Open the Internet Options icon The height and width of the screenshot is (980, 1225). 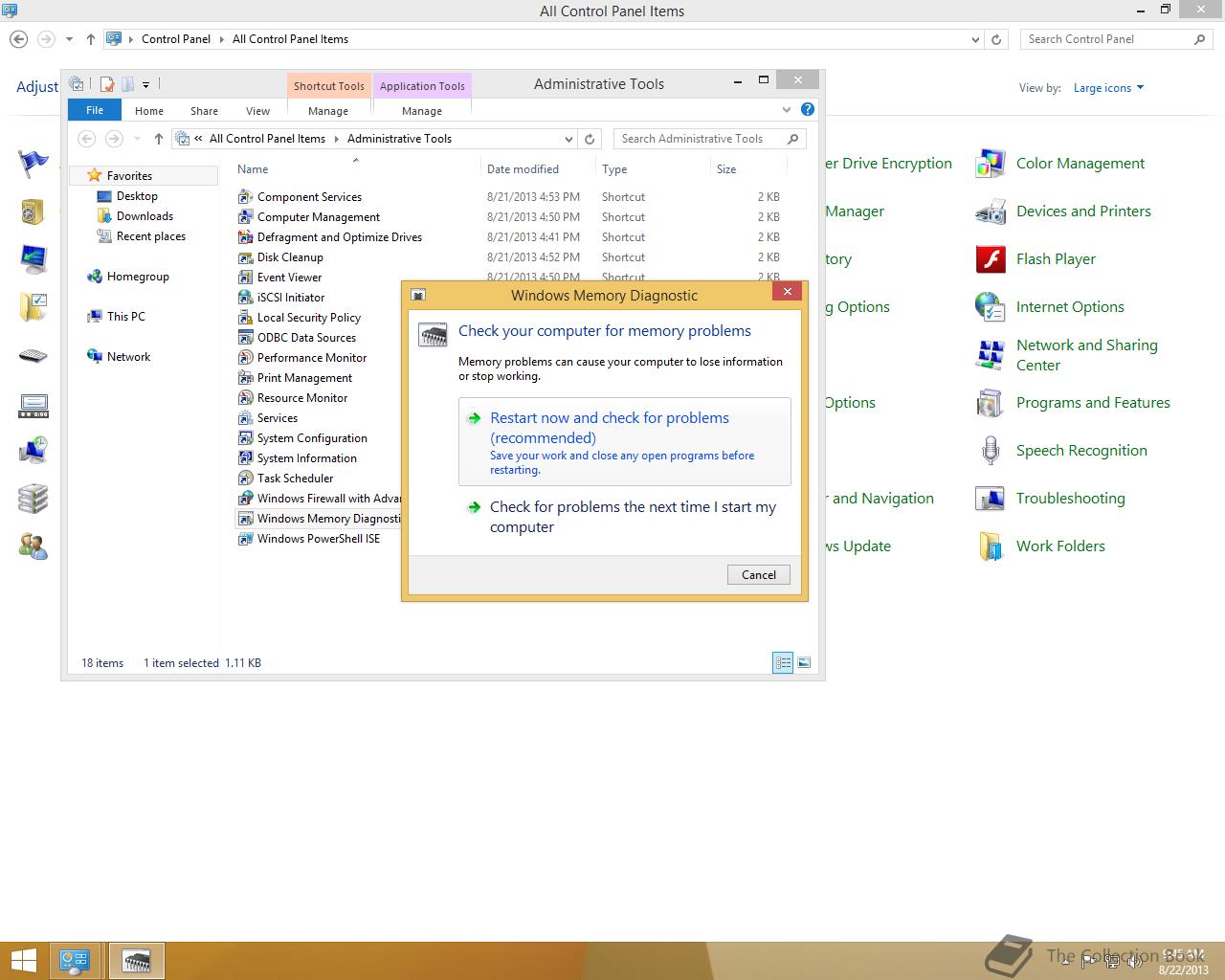pos(990,307)
